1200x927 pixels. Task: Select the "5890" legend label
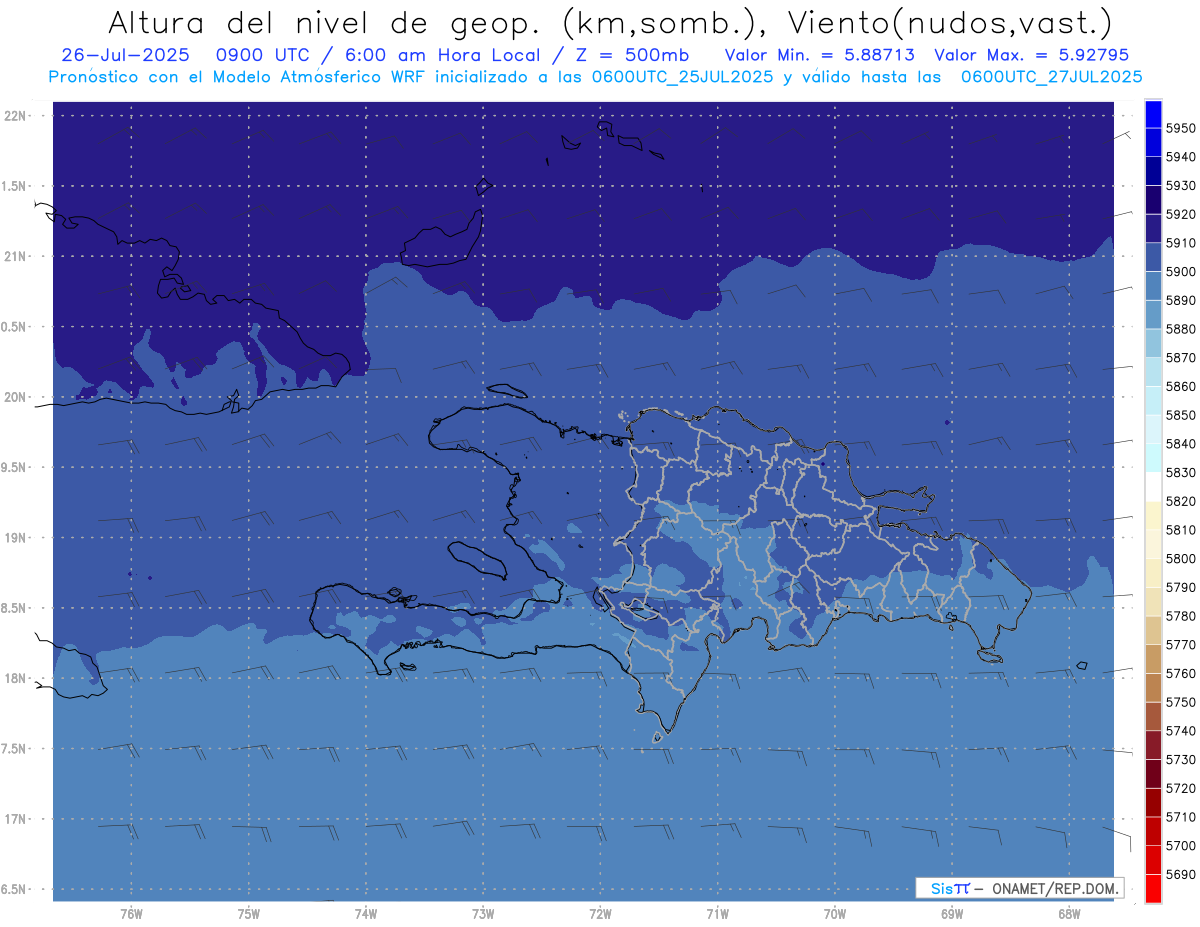pos(1180,300)
